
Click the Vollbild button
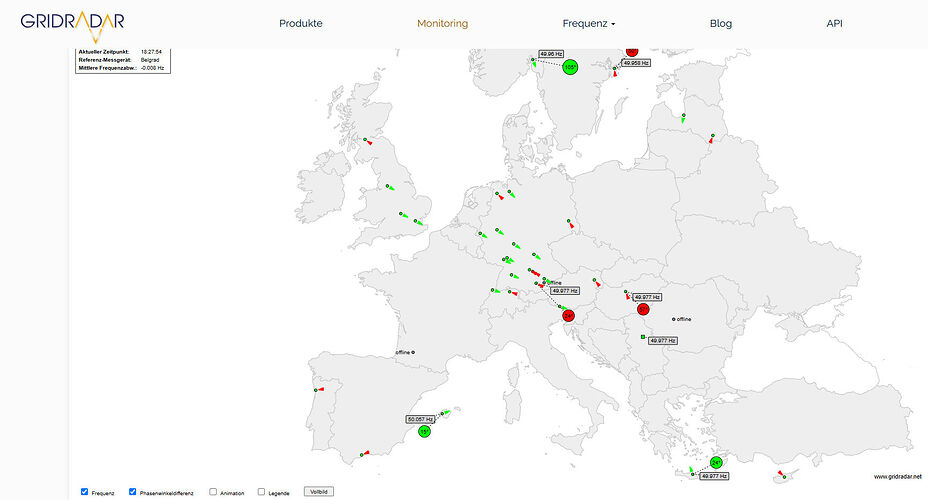pos(319,492)
